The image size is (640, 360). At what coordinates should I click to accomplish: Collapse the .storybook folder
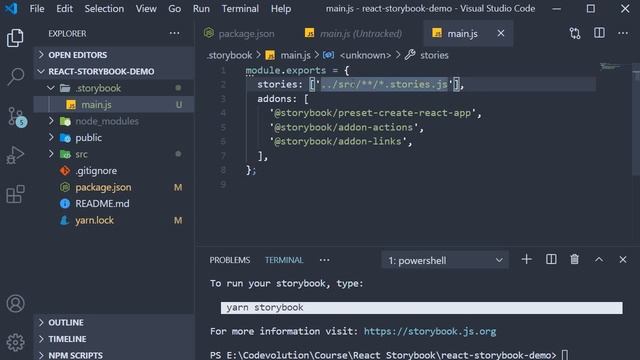[114, 88]
